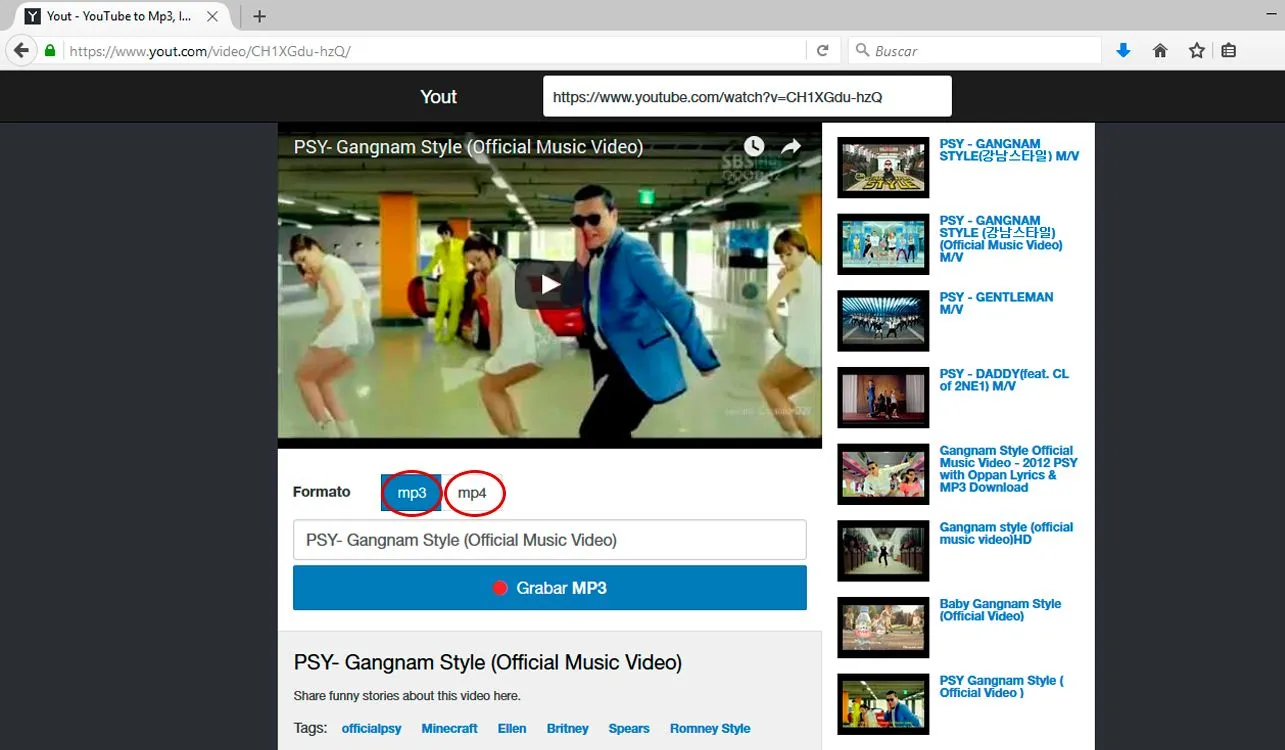Click the green padlock site security icon

[x=50, y=50]
